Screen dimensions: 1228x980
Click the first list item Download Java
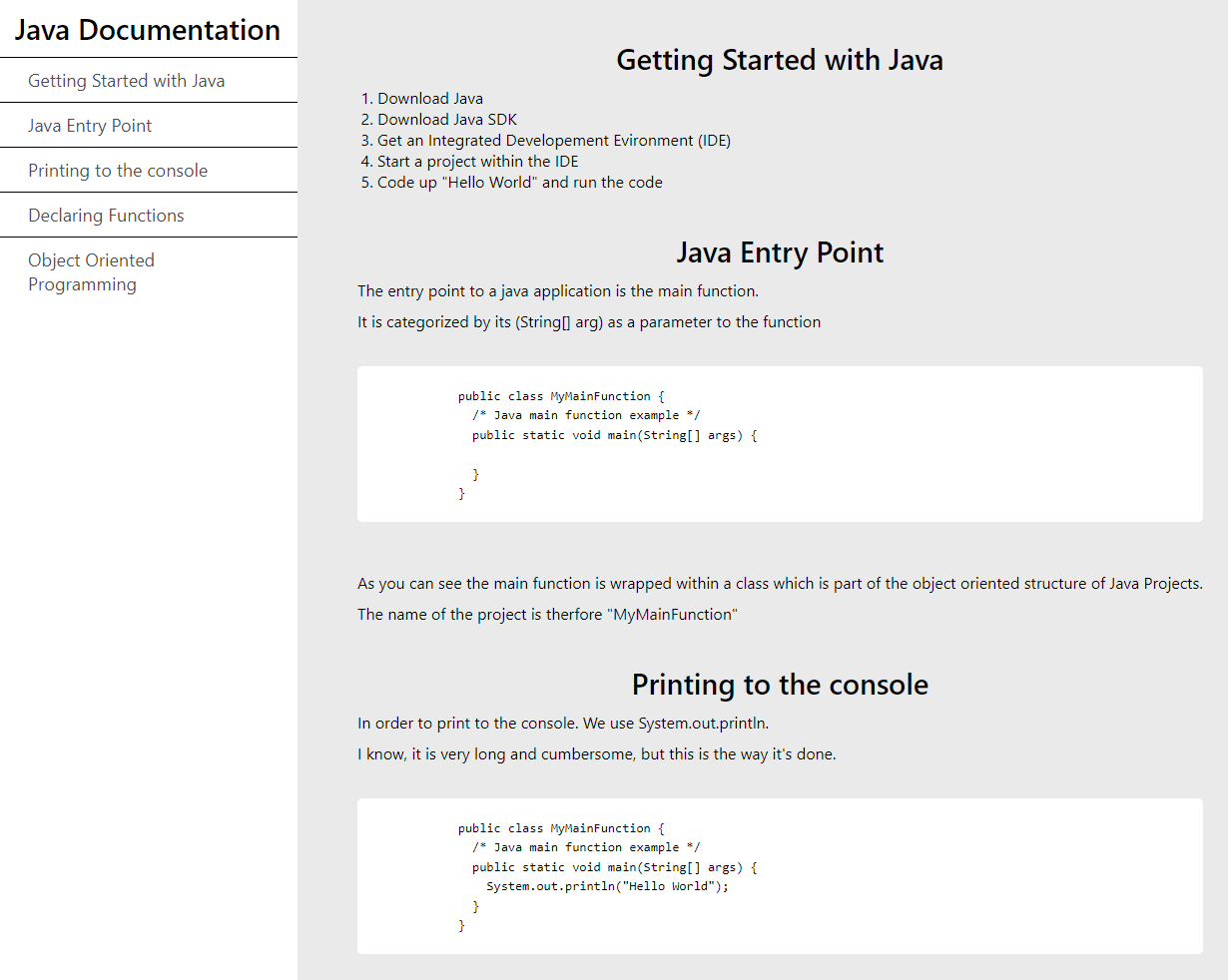tap(429, 99)
